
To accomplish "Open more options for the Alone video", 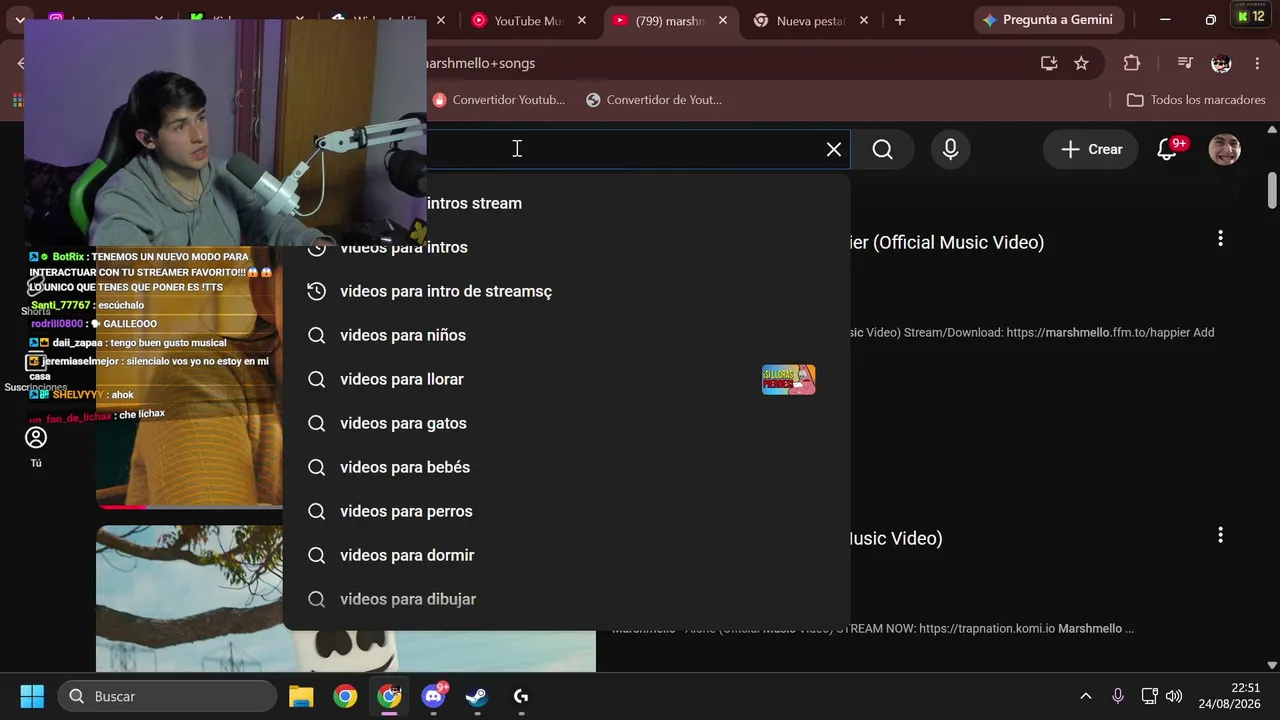I will click(x=1220, y=535).
